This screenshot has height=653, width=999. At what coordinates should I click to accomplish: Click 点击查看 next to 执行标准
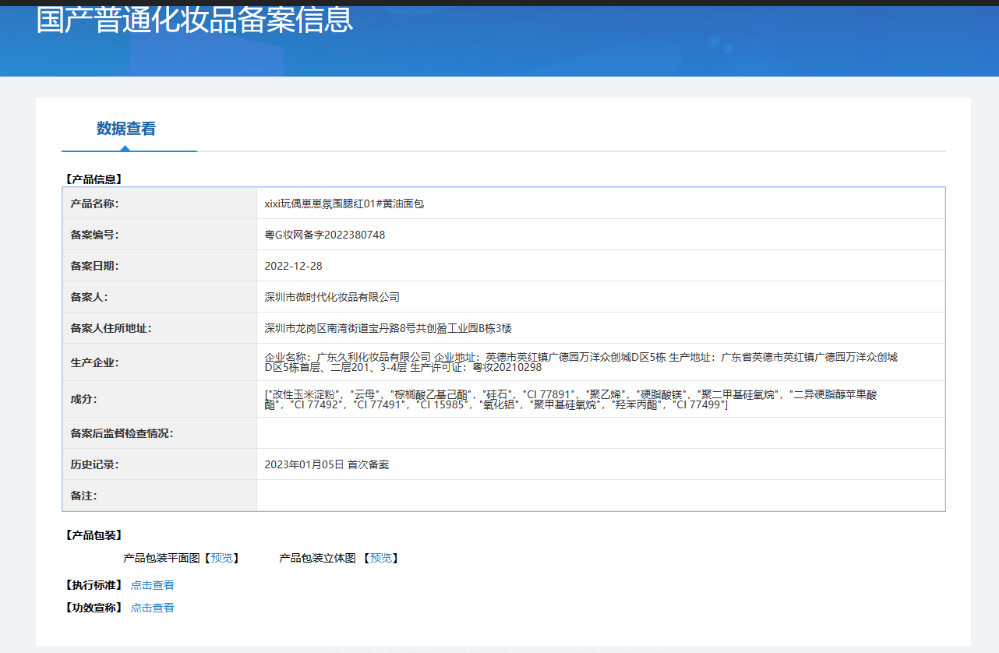click(x=152, y=585)
